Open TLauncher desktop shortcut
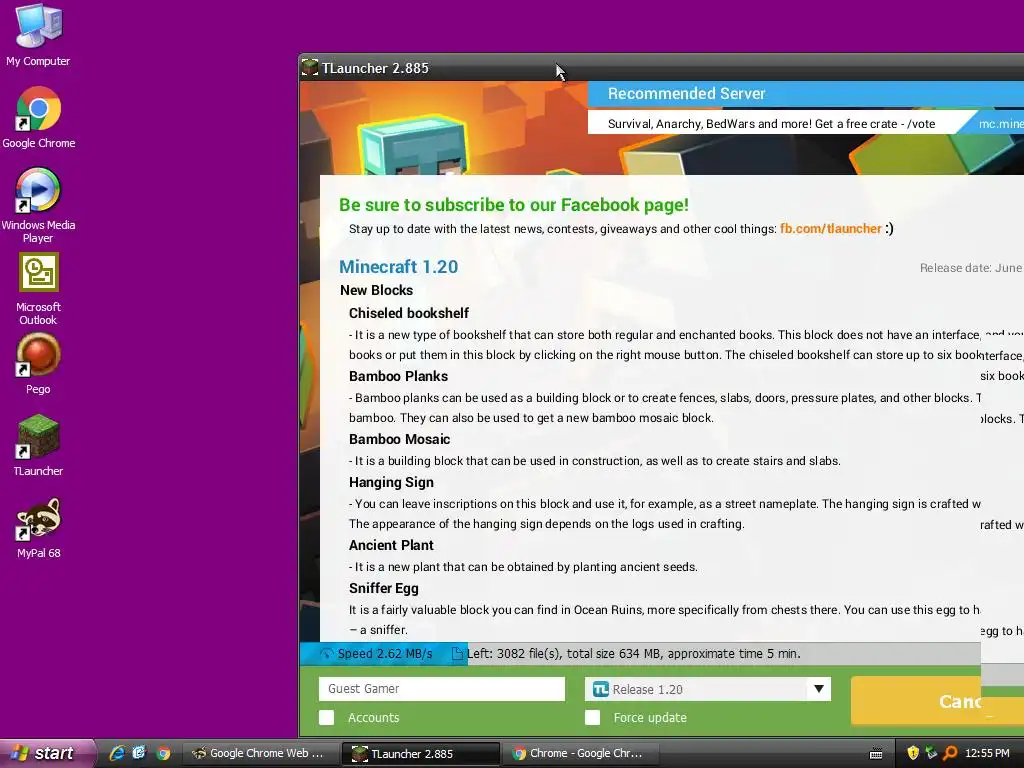 pos(38,444)
